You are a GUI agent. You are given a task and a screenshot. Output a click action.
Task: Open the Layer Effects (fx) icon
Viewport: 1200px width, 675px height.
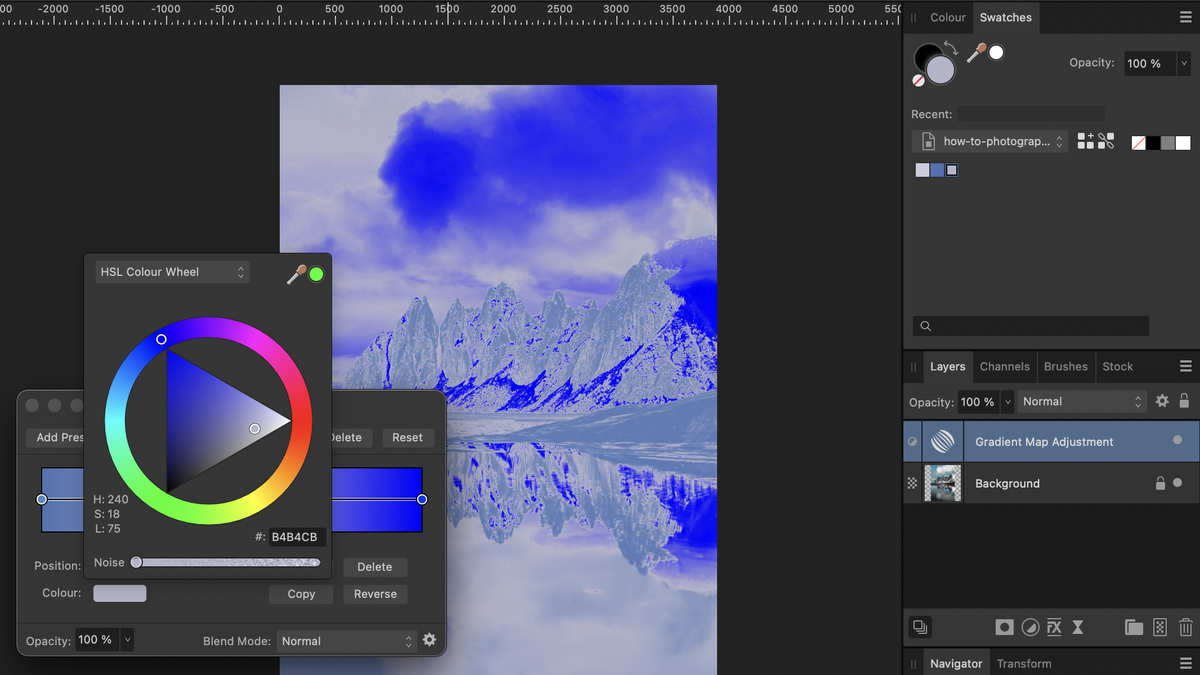[x=1054, y=627]
